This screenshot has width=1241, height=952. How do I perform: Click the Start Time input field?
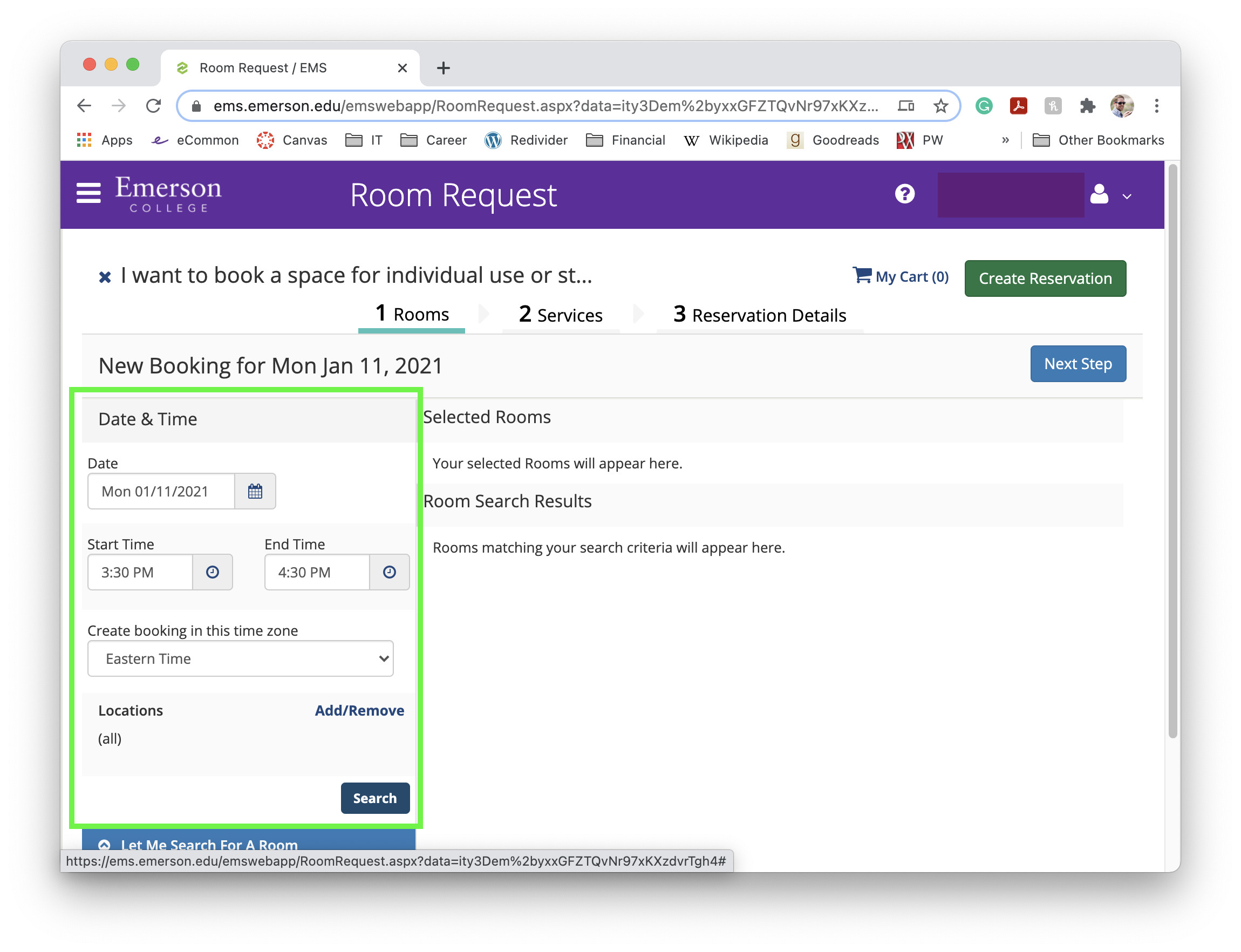pos(140,572)
